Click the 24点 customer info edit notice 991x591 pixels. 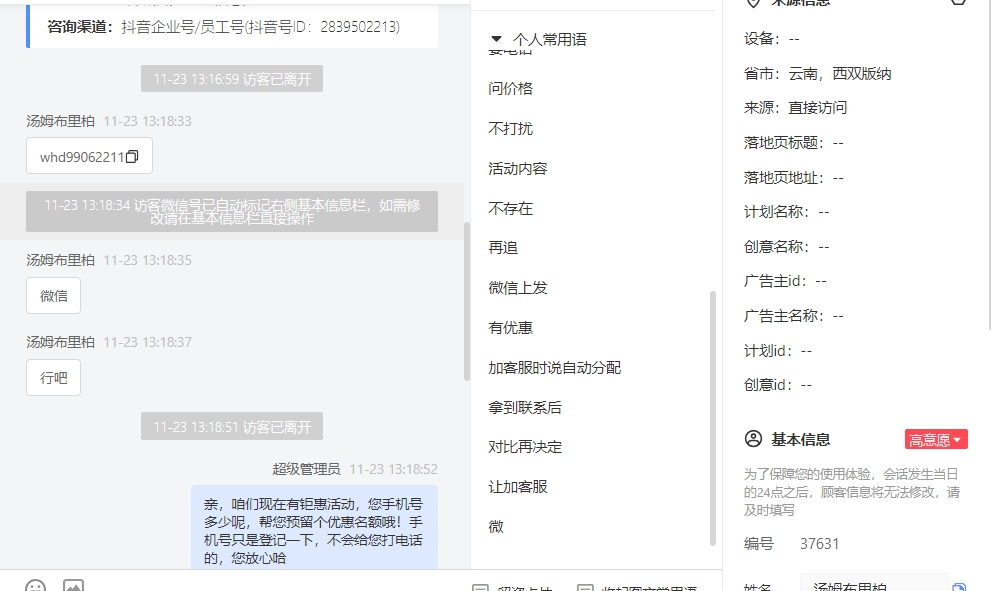[x=852, y=492]
